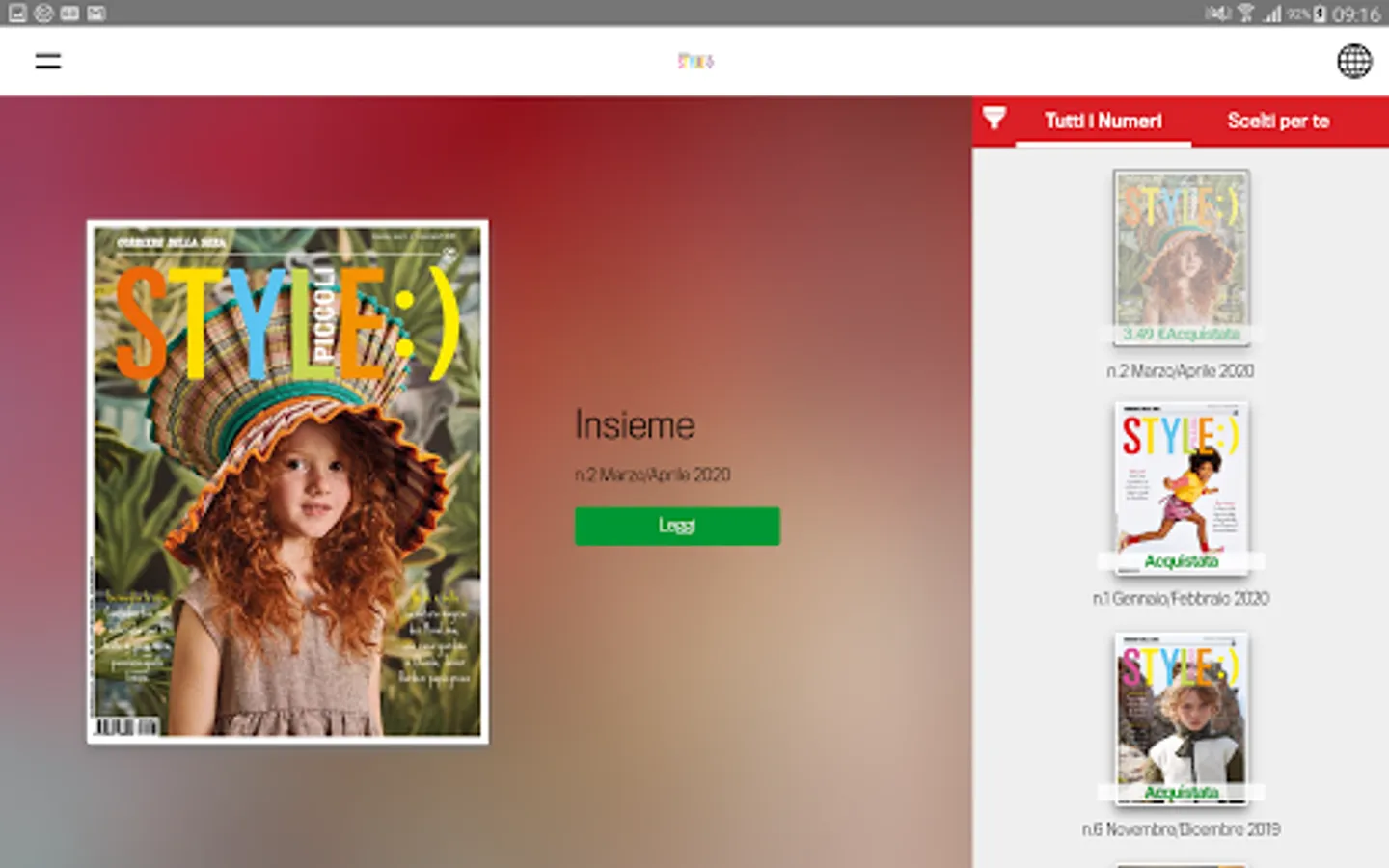
Task: Tap the globe language icon
Action: pyautogui.click(x=1354, y=62)
